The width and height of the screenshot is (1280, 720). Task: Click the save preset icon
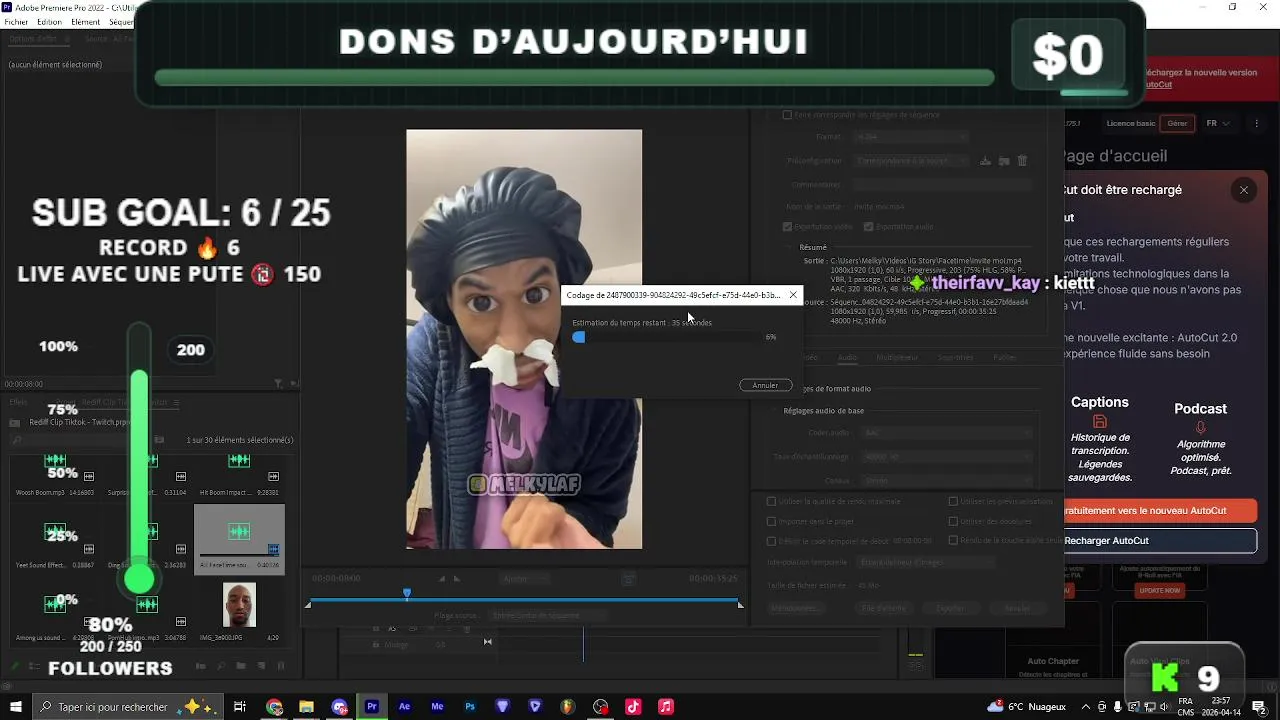click(x=985, y=160)
